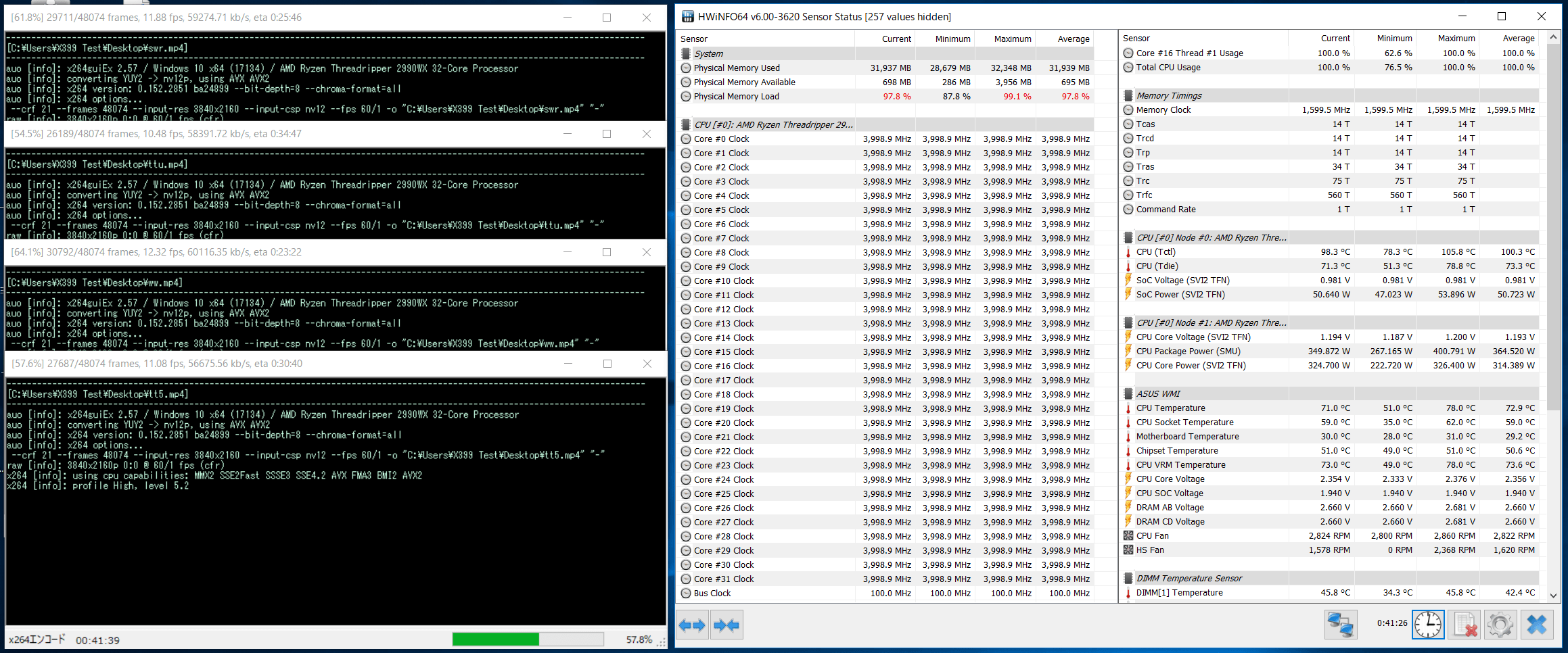Collapse the CPU [#0] AMD Ryzen Threadripper group
This screenshot has height=653, width=1568.
coord(686,124)
